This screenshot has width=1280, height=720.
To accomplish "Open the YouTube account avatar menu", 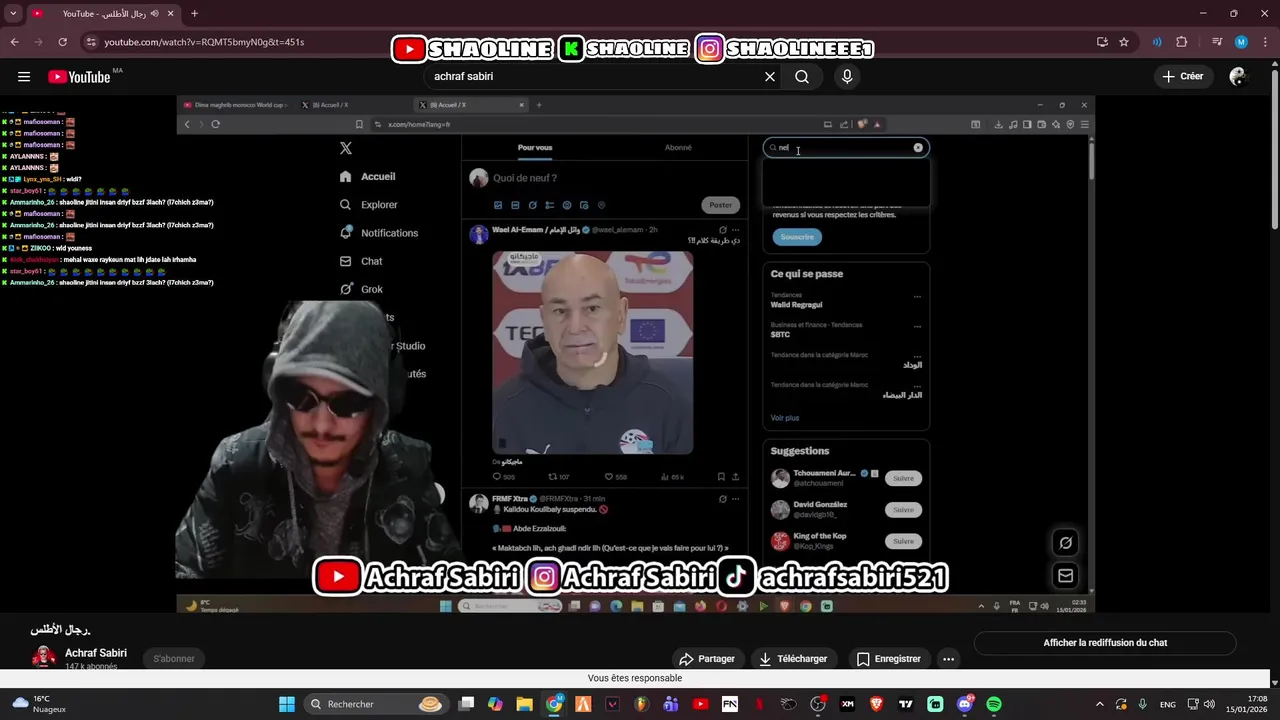I will click(1238, 77).
